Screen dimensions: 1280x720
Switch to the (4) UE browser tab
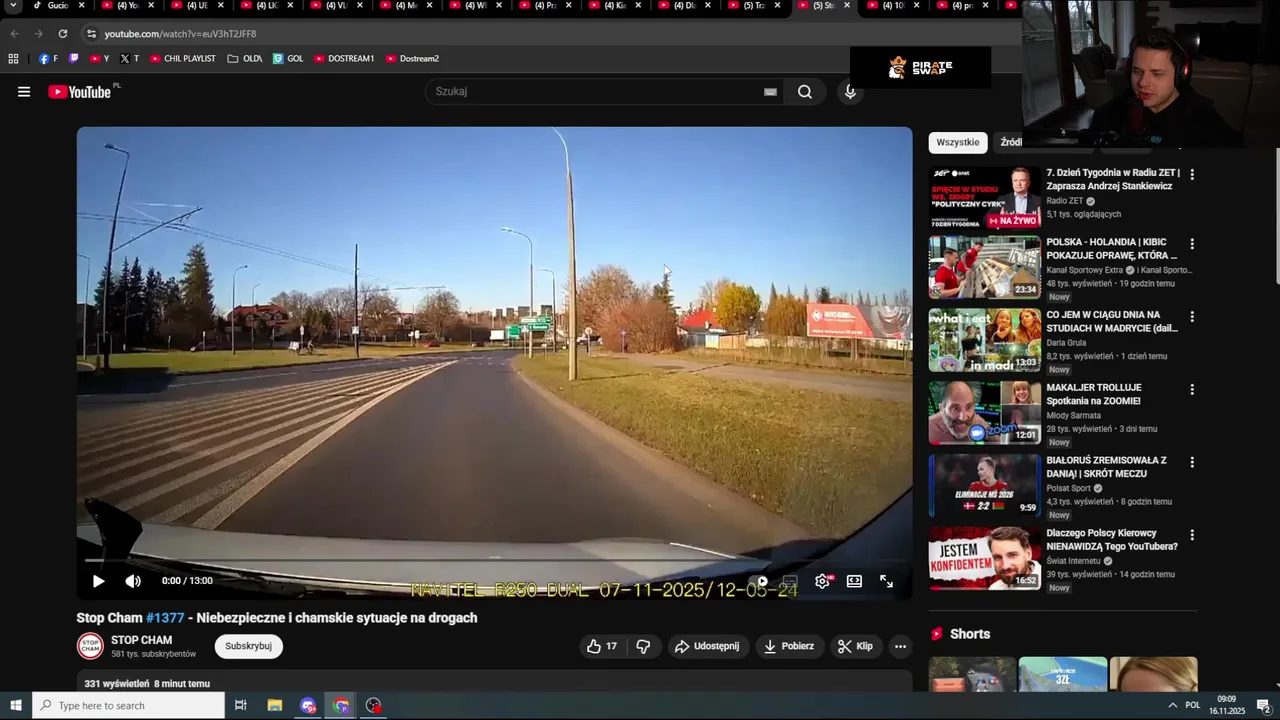[x=197, y=6]
